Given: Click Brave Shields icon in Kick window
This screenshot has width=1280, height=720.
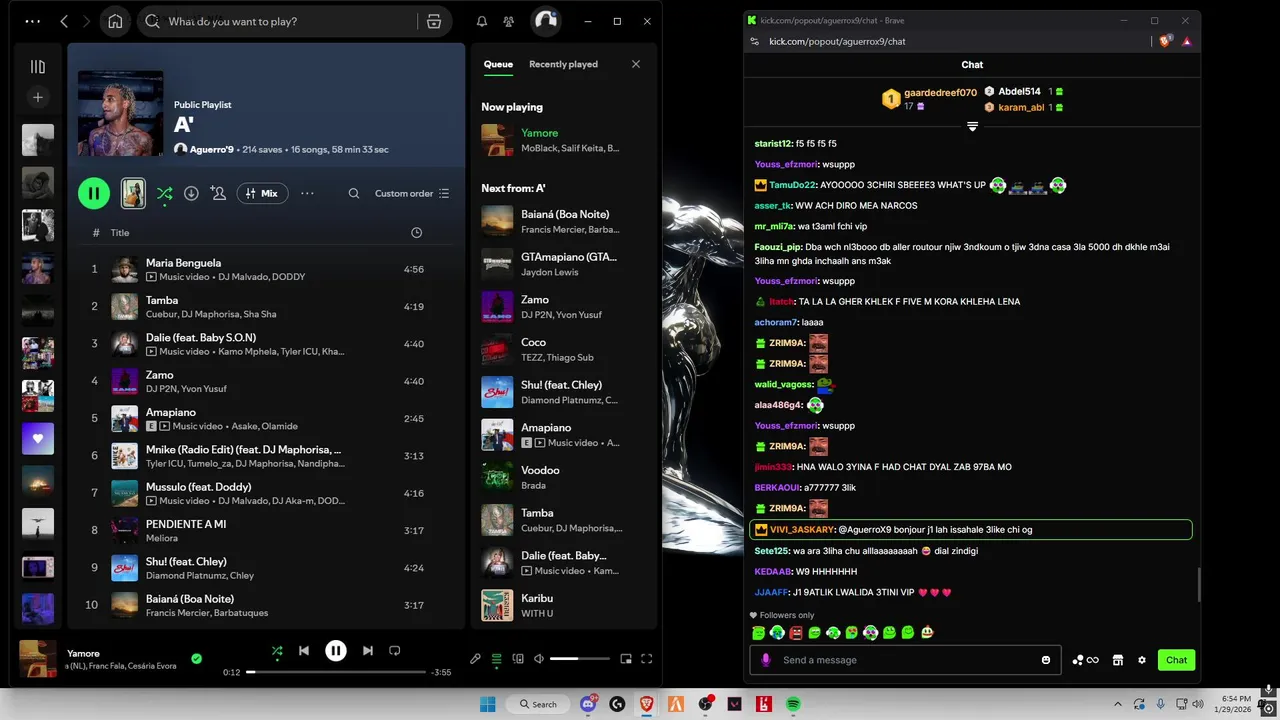Looking at the screenshot, I should pos(1165,41).
